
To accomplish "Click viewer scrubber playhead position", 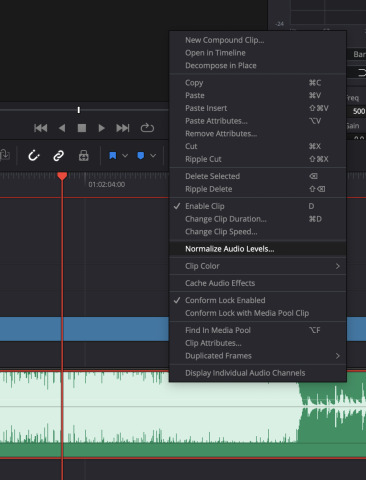I will [x=79, y=110].
